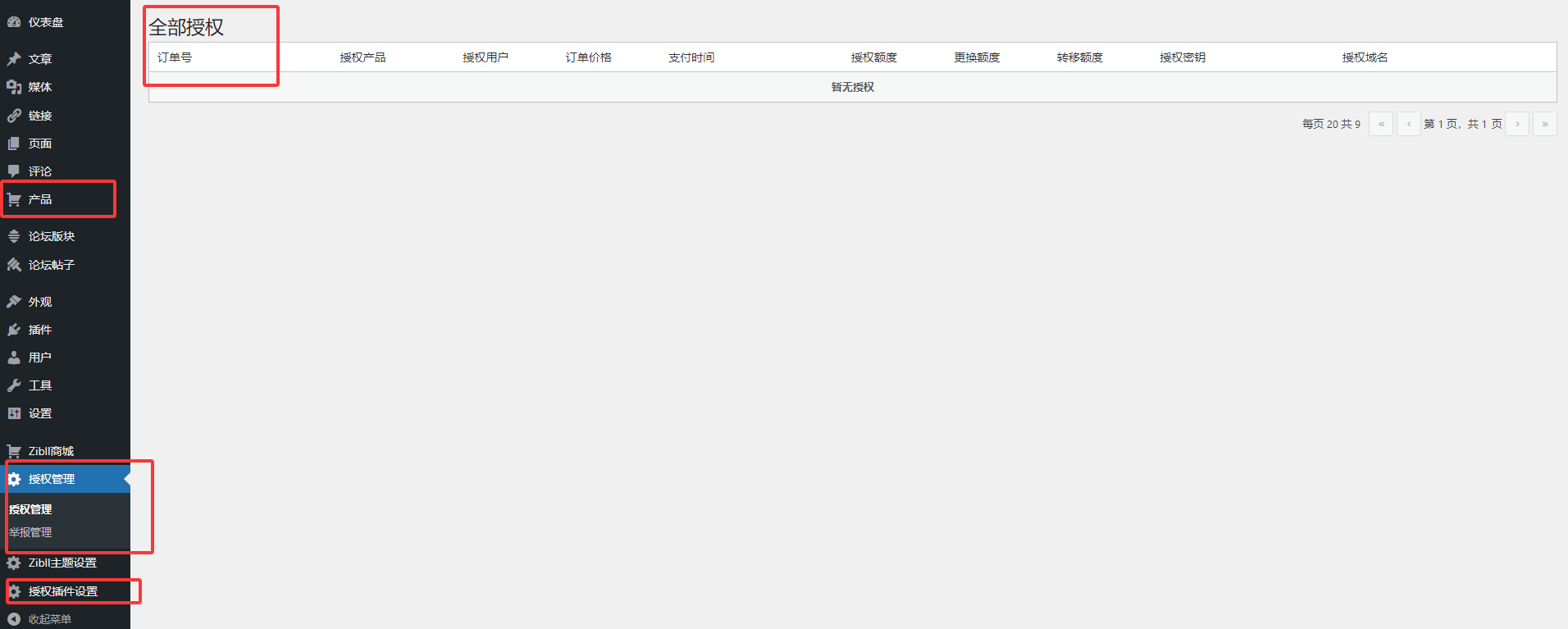Click the pushpin icon for 文章
The height and width of the screenshot is (629, 1568).
14,59
